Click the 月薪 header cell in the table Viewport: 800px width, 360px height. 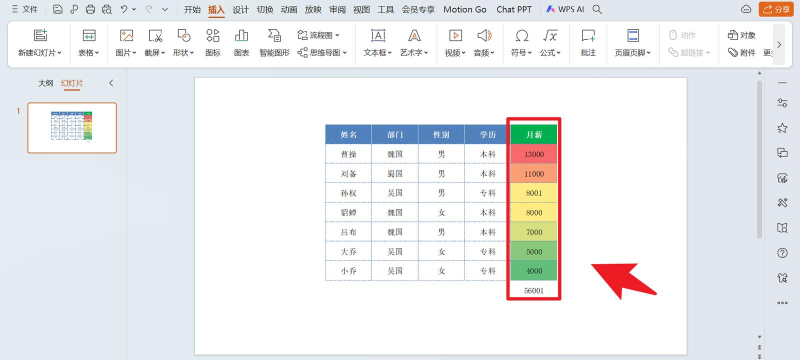tap(534, 135)
